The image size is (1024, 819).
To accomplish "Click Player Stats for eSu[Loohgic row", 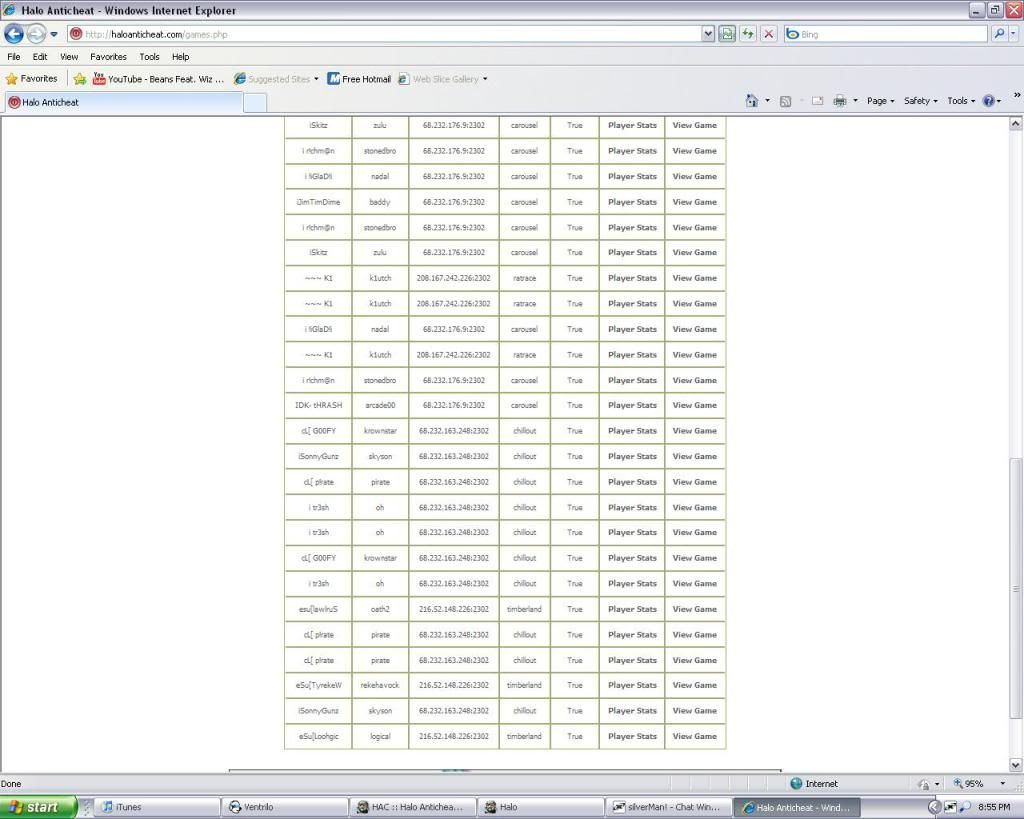I will pos(632,737).
